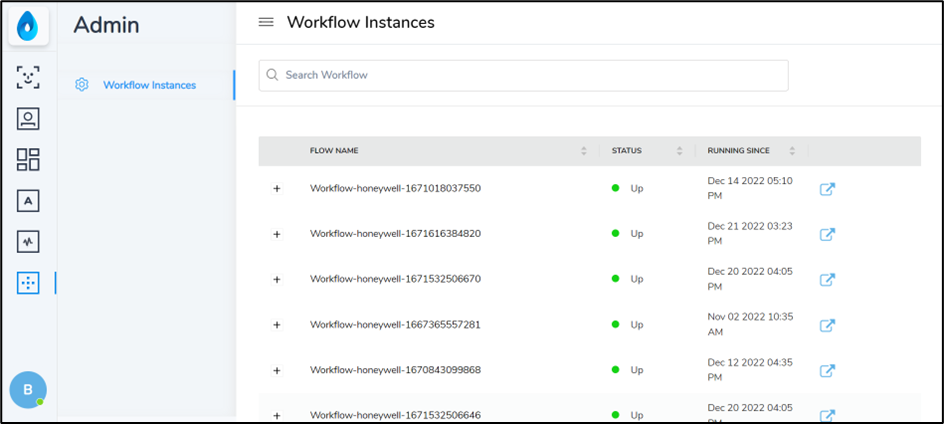This screenshot has height=424, width=944.
Task: Select the dotted grid admin sidebar icon
Action: (x=28, y=282)
